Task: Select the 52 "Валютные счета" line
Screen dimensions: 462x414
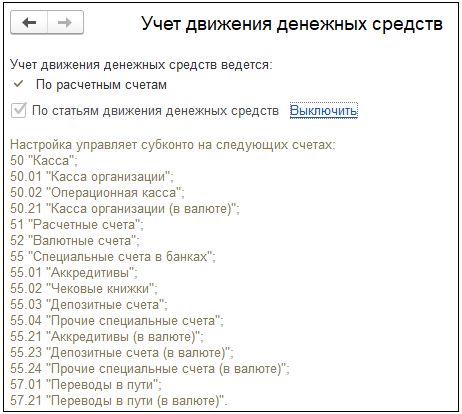Action: (75, 241)
